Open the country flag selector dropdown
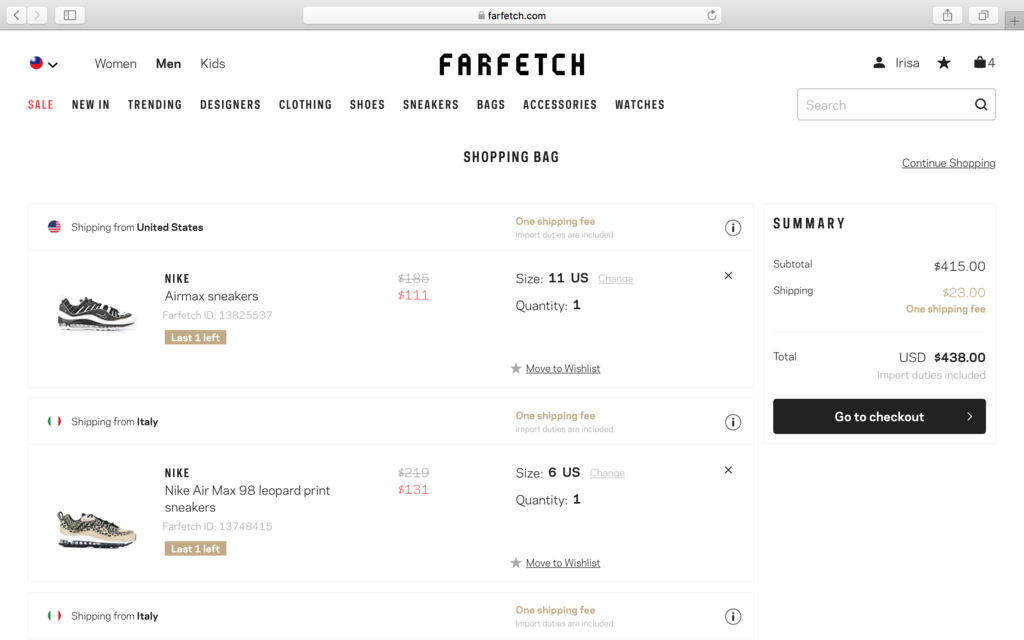1024x640 pixels. click(x=44, y=63)
